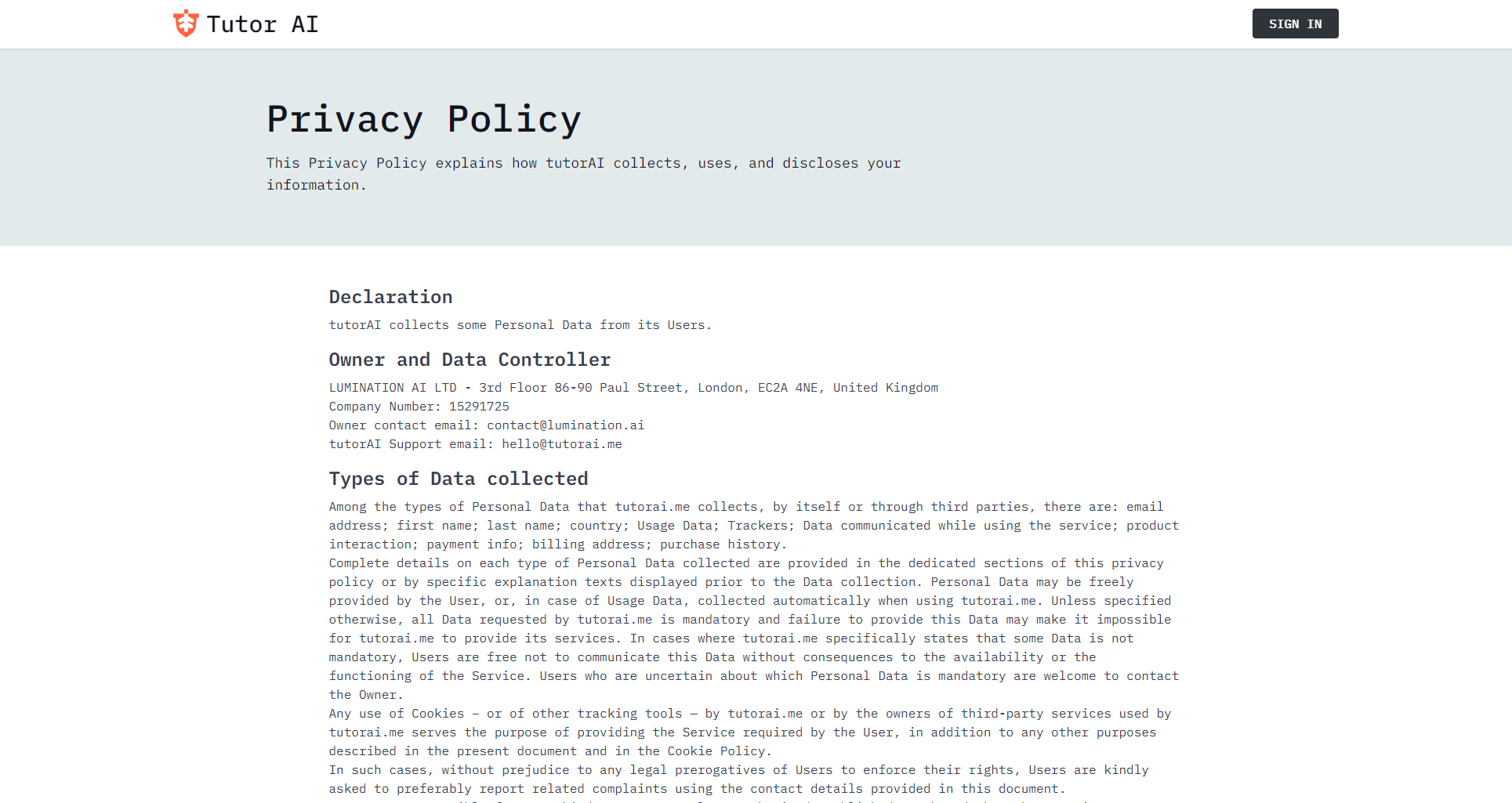Click the line starting 'Among the types of Personal Data'
The width and height of the screenshot is (1512, 803).
[745, 507]
